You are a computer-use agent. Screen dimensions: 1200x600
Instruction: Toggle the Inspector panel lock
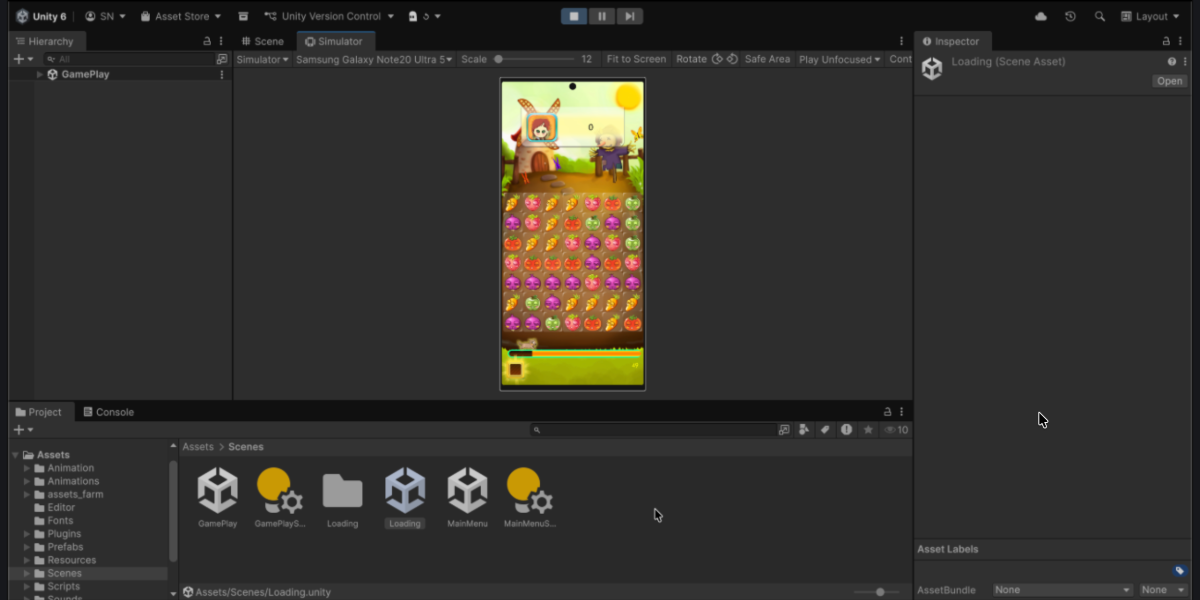[1166, 41]
